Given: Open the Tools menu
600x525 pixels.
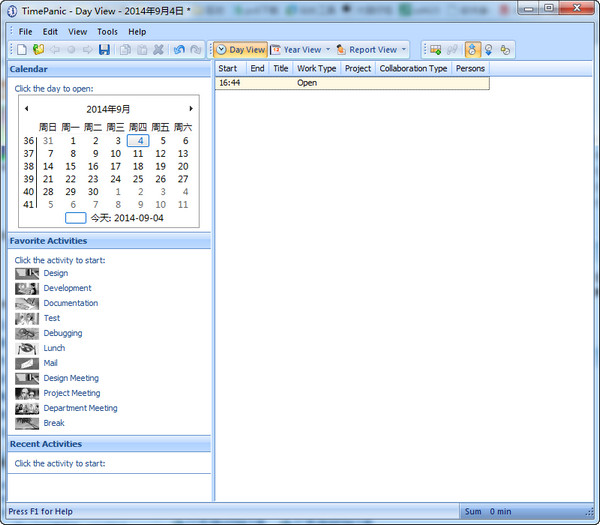Looking at the screenshot, I should tap(107, 32).
